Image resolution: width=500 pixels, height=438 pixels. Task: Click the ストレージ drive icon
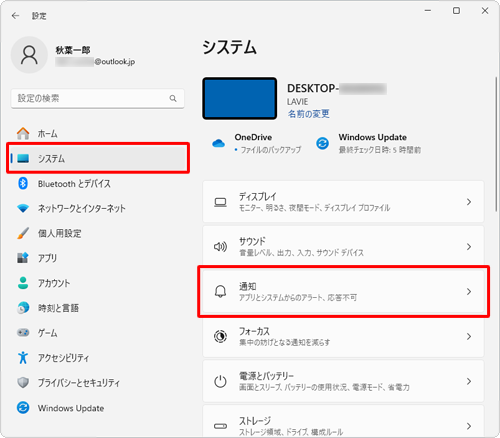[x=220, y=426]
